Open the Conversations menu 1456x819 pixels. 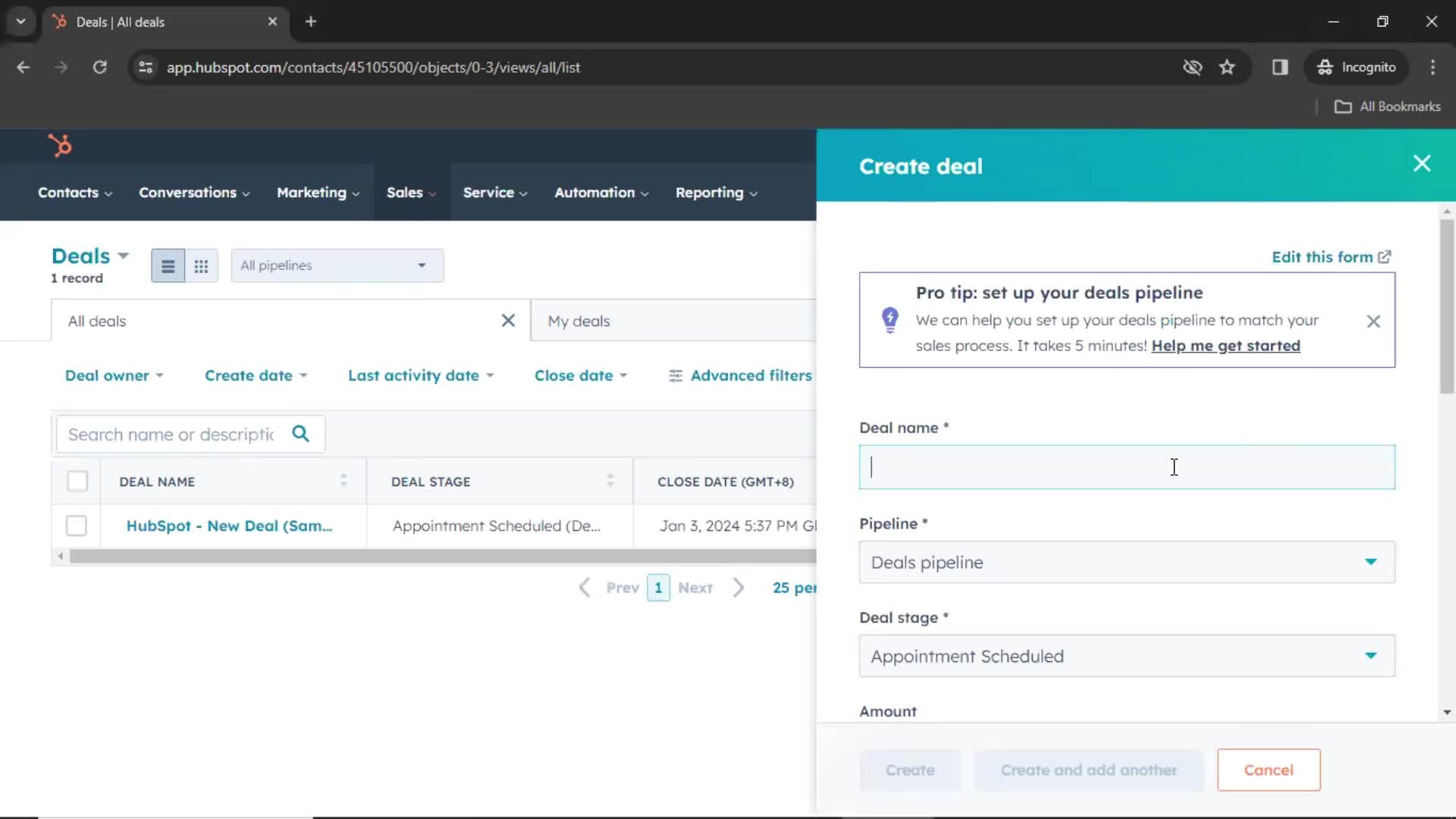194,193
